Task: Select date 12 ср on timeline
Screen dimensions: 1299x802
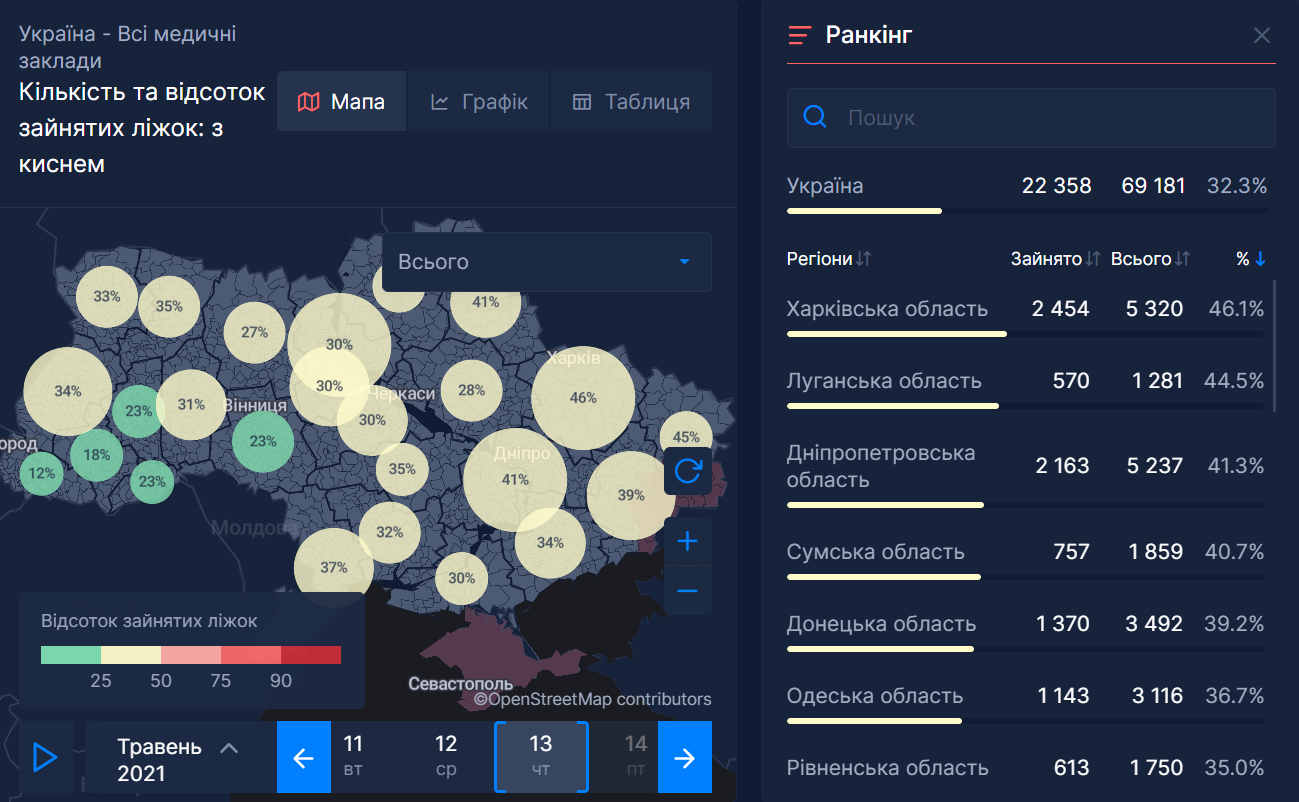Action: coord(446,756)
